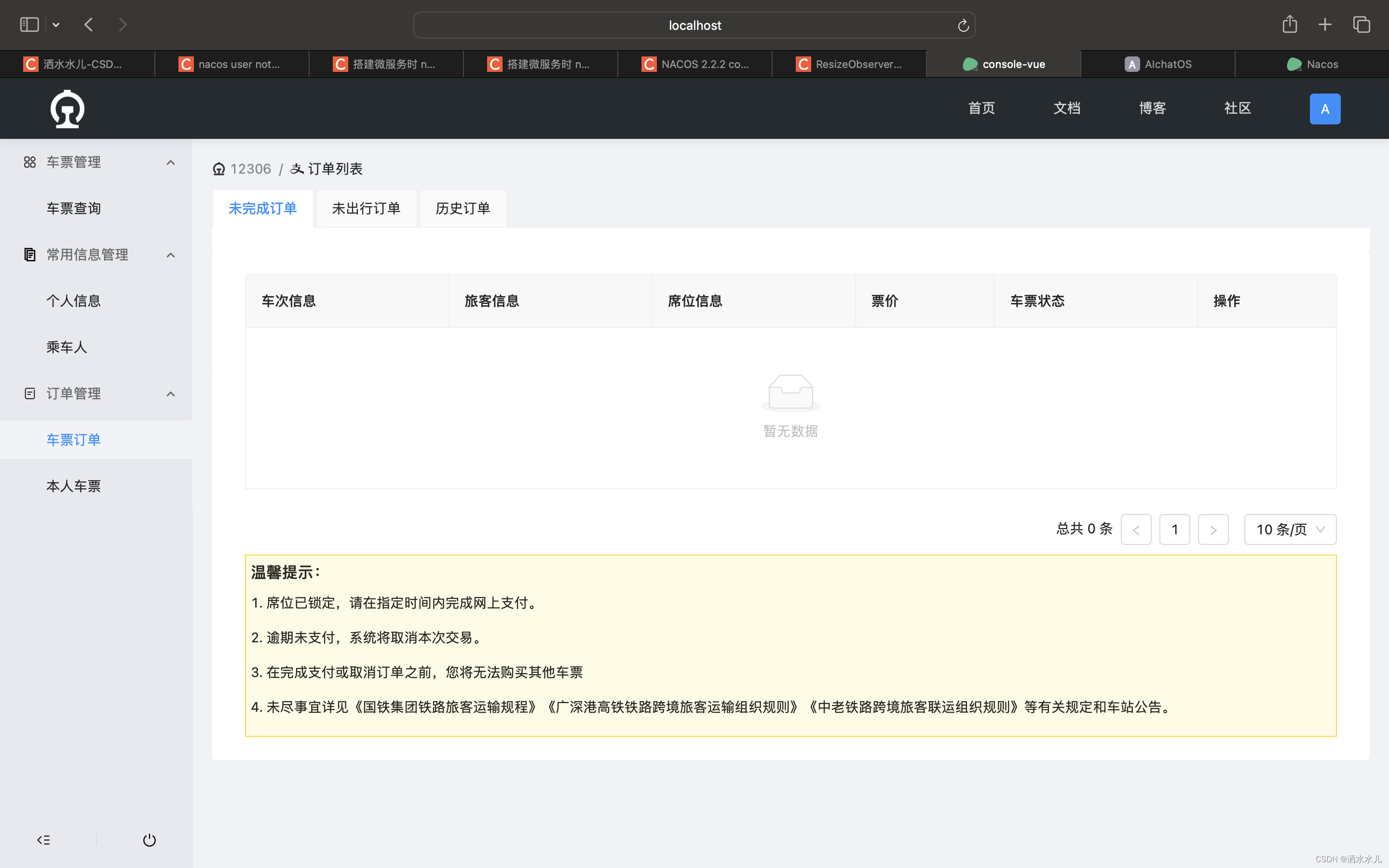Viewport: 1389px width, 868px height.
Task: Open the 10 条/页 page size dropdown
Action: tap(1290, 529)
